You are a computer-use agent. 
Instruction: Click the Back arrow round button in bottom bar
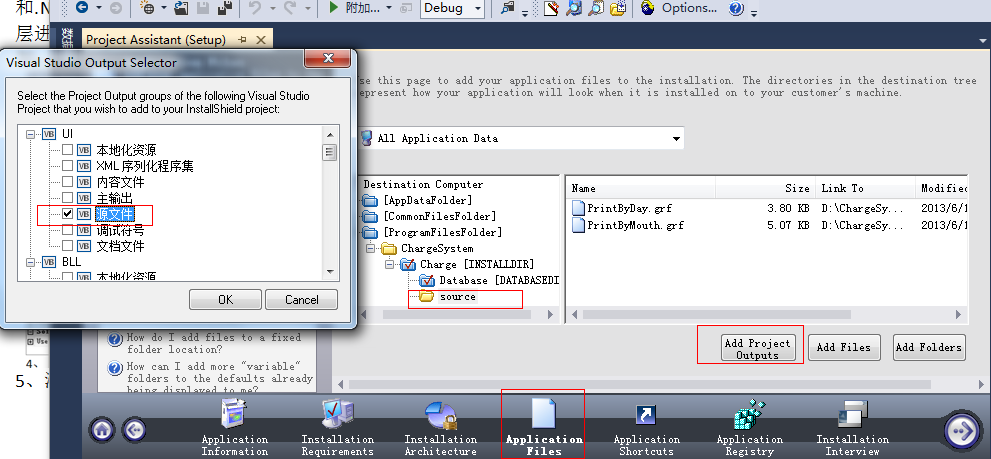[x=133, y=430]
